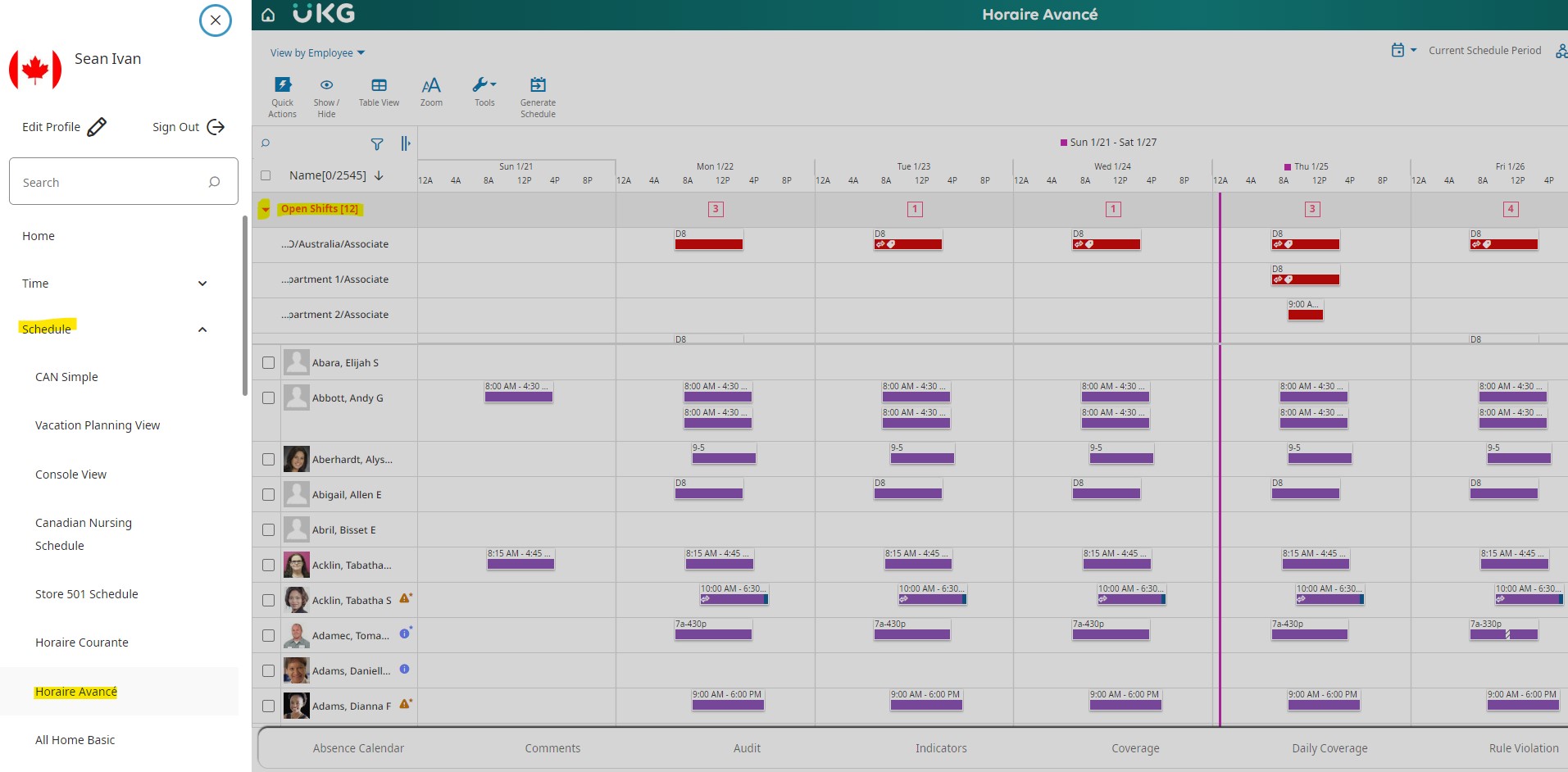The image size is (1568, 772).
Task: Open the Coverage tab
Action: (1135, 748)
